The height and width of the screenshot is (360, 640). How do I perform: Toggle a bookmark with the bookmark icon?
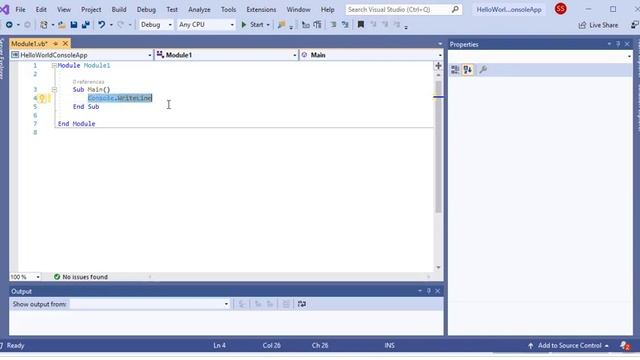point(361,25)
